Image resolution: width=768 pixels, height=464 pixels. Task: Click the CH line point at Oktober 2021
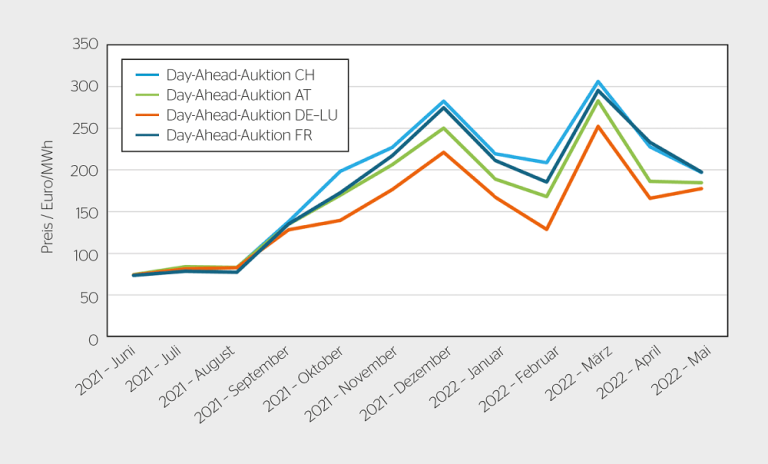pos(340,172)
